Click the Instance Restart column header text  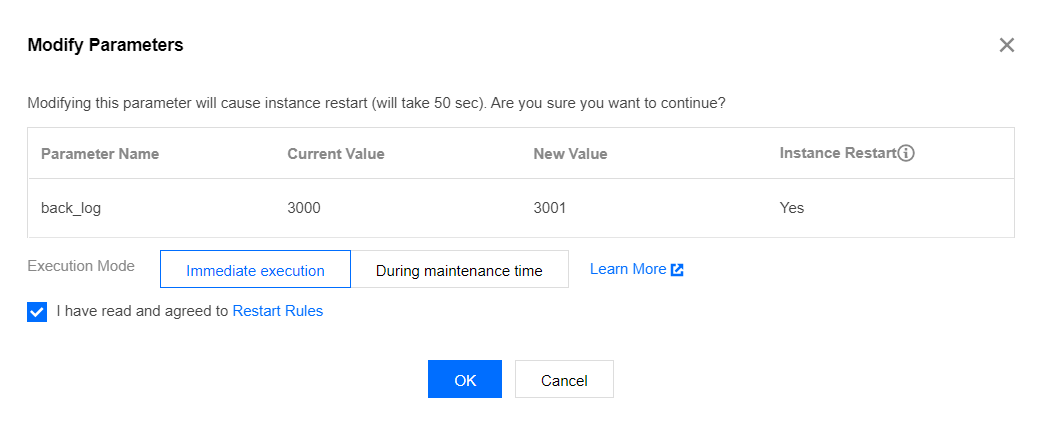(837, 154)
